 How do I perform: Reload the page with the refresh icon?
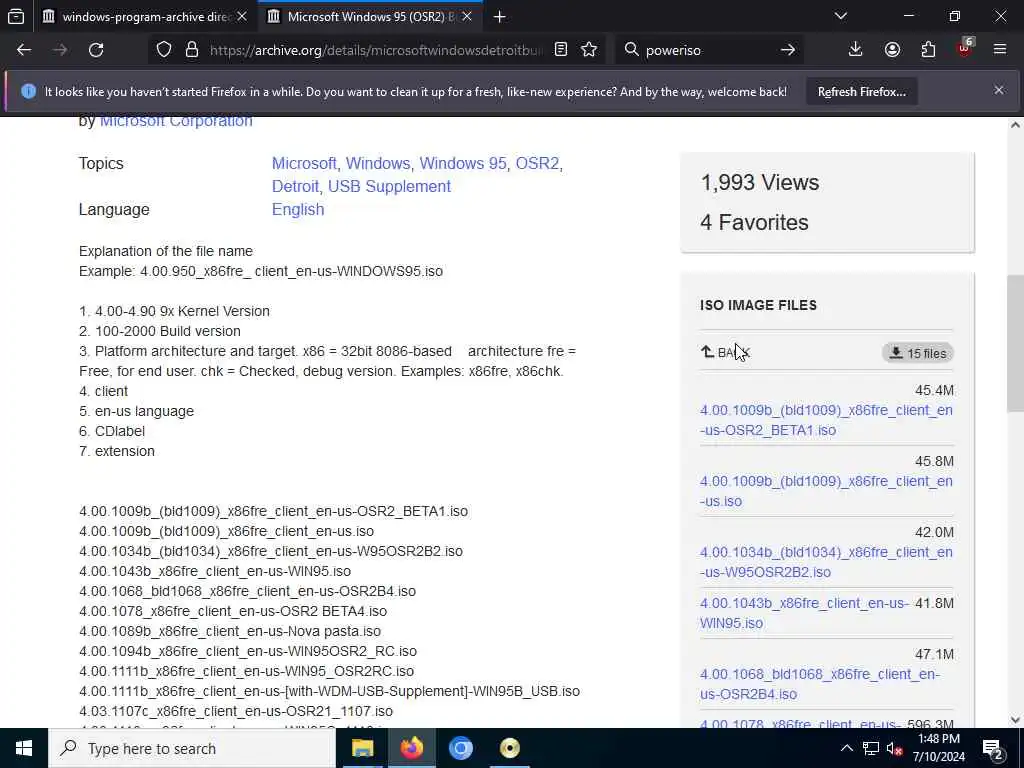pyautogui.click(x=96, y=50)
